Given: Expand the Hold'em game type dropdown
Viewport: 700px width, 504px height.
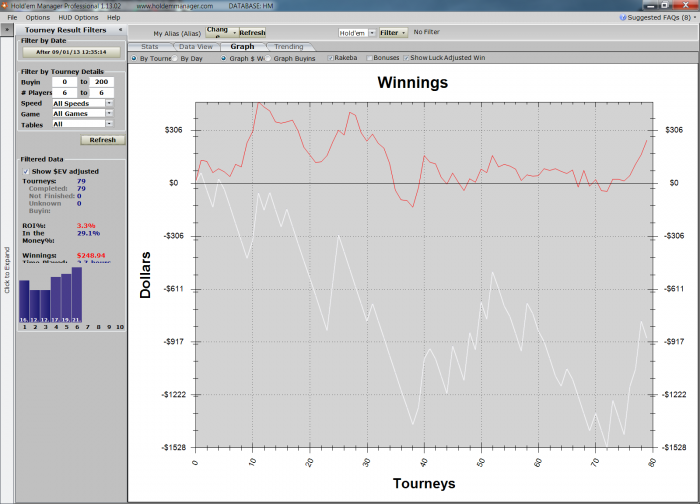Looking at the screenshot, I should 372,33.
